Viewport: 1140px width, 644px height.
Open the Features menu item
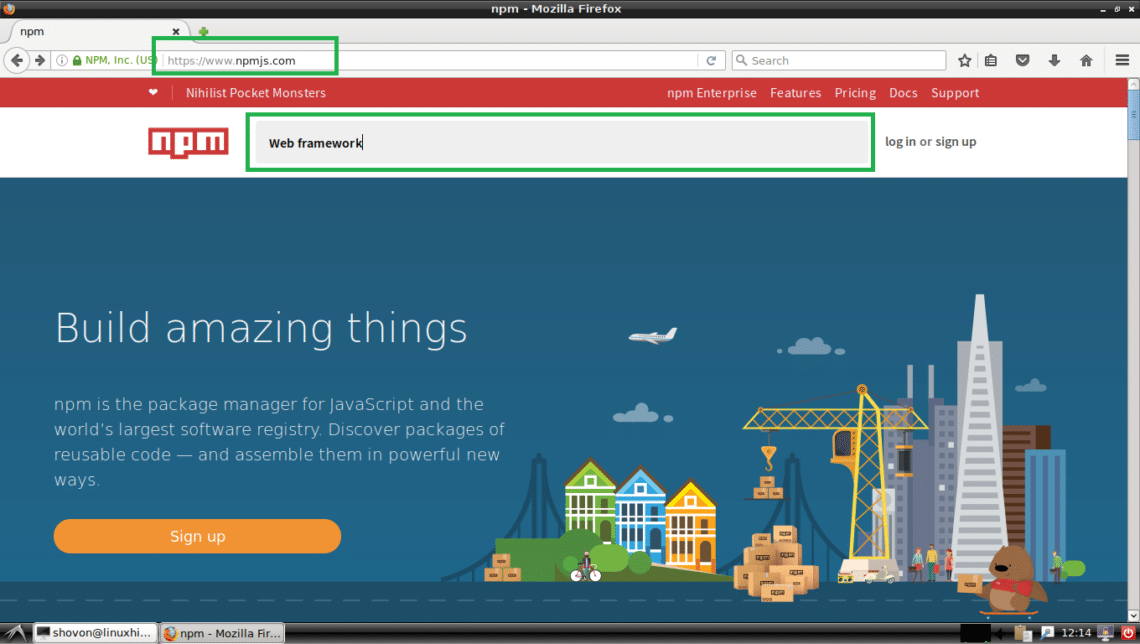tap(795, 93)
